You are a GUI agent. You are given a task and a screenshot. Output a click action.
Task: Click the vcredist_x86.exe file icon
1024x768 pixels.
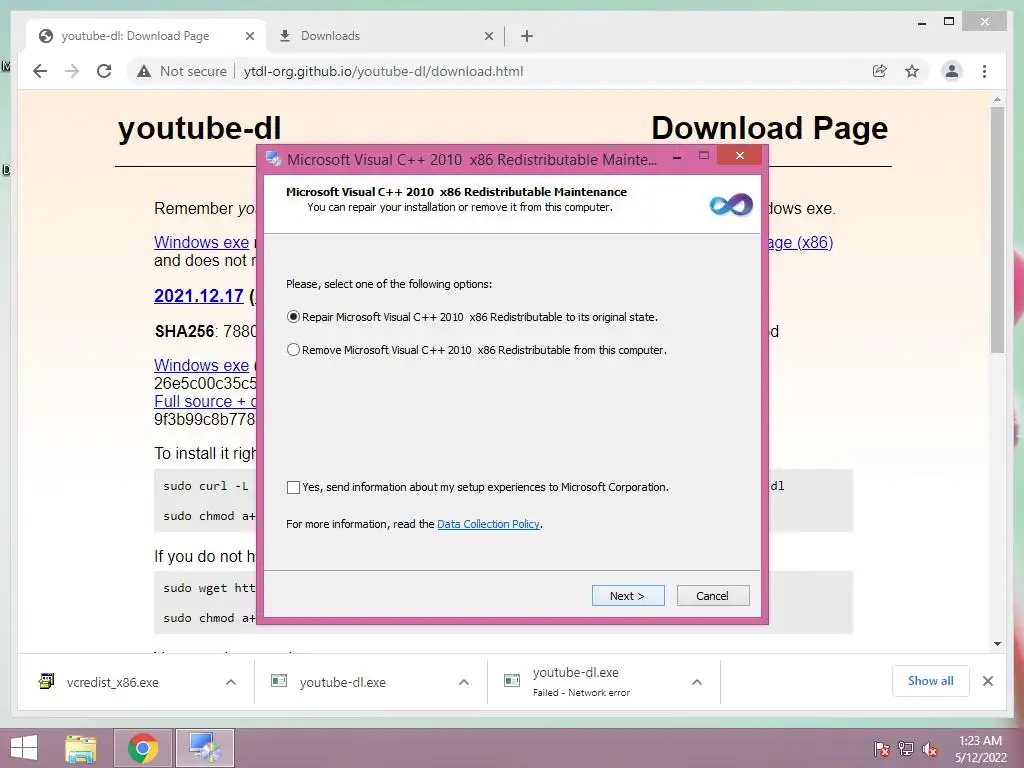47,681
